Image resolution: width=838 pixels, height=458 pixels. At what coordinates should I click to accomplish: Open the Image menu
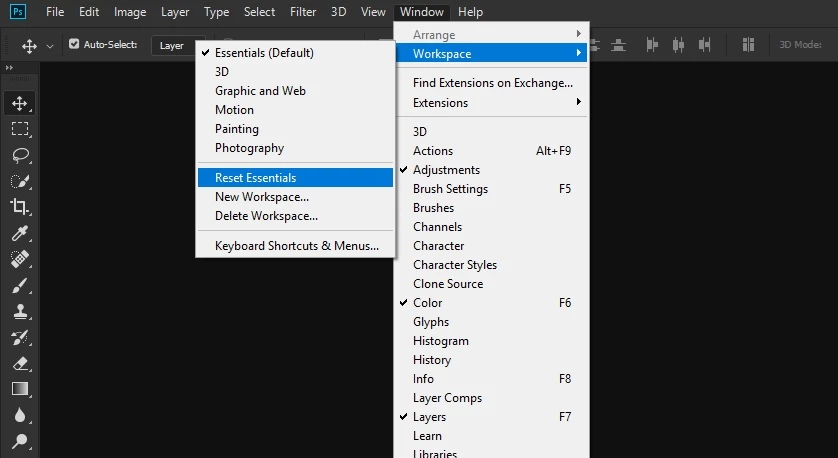(x=130, y=12)
